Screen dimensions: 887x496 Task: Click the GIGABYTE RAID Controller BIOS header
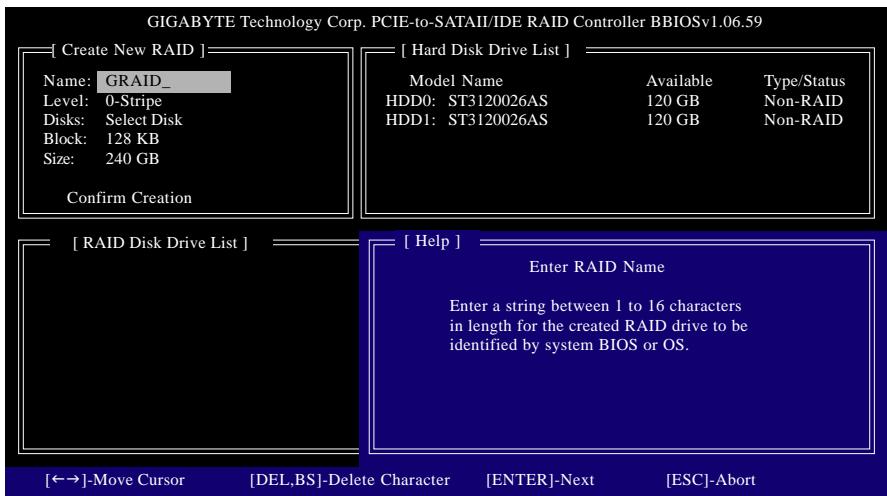[x=454, y=22]
